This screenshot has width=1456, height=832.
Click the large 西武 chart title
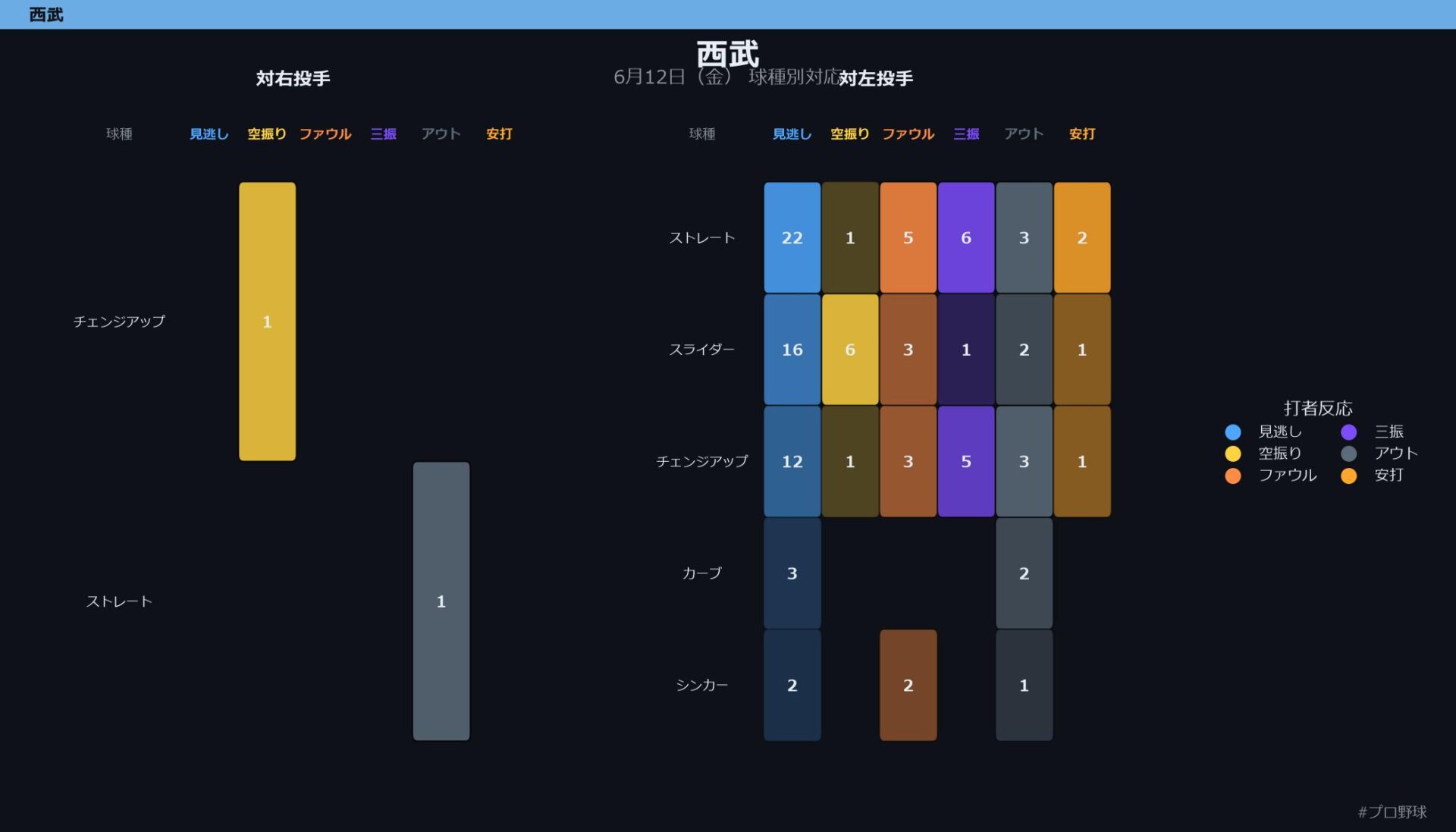point(728,54)
